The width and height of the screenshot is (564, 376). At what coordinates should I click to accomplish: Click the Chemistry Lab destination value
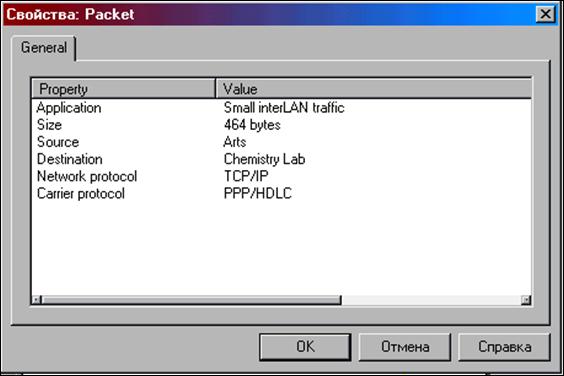(264, 159)
